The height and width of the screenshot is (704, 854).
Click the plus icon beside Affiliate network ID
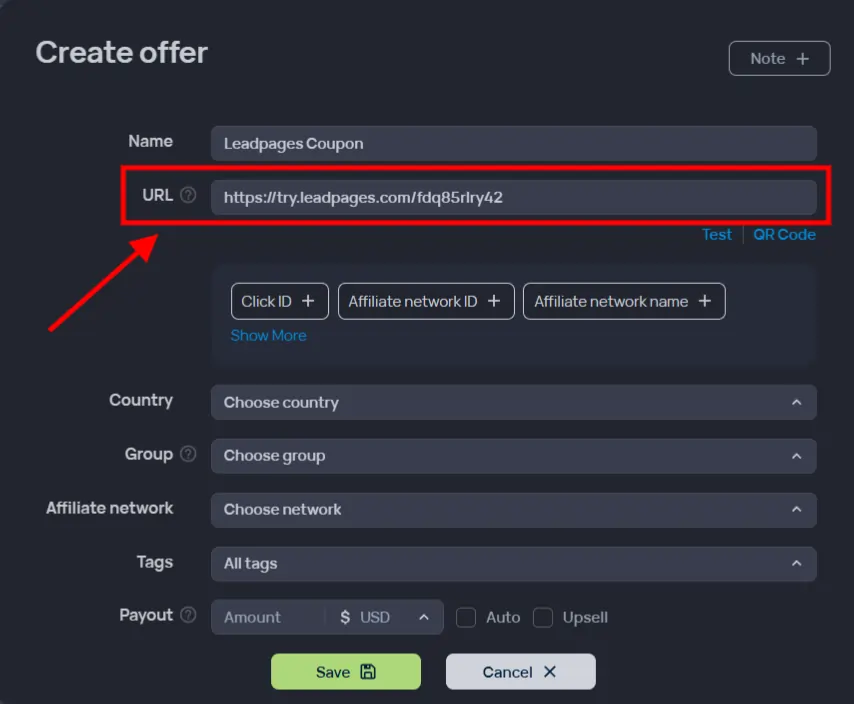[493, 301]
